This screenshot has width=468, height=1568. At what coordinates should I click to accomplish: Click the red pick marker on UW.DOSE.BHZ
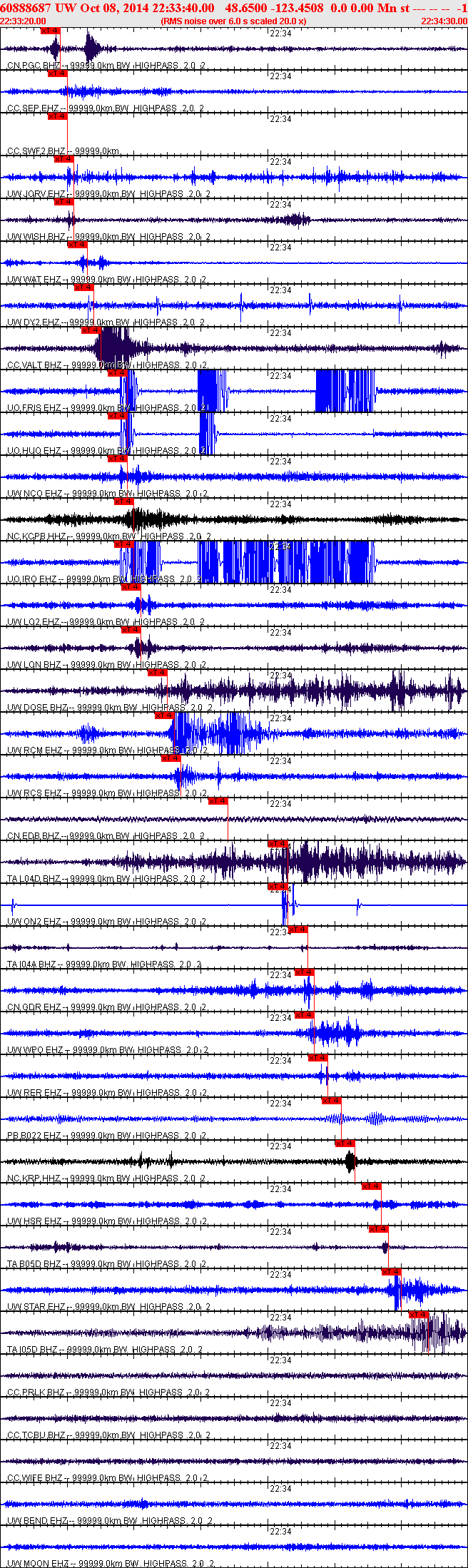tap(157, 673)
